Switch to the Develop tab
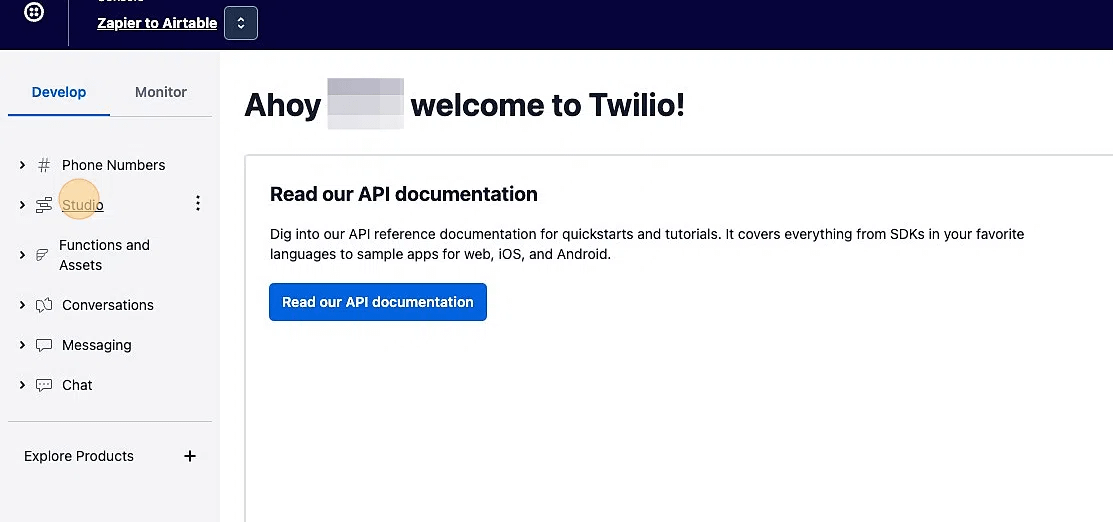Screen dimensions: 1113x522 pos(59,92)
